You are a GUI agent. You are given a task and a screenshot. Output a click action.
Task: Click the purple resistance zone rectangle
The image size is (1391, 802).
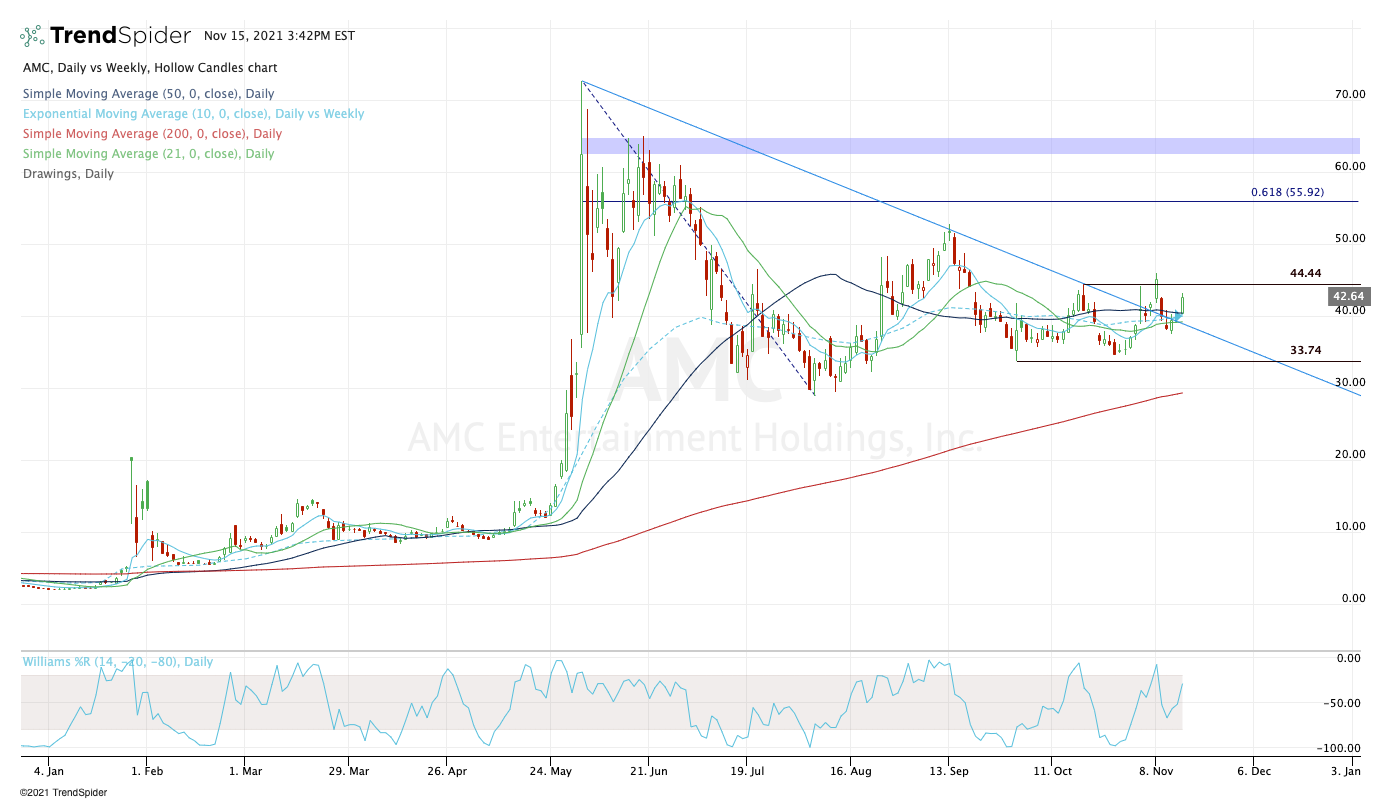tap(970, 146)
